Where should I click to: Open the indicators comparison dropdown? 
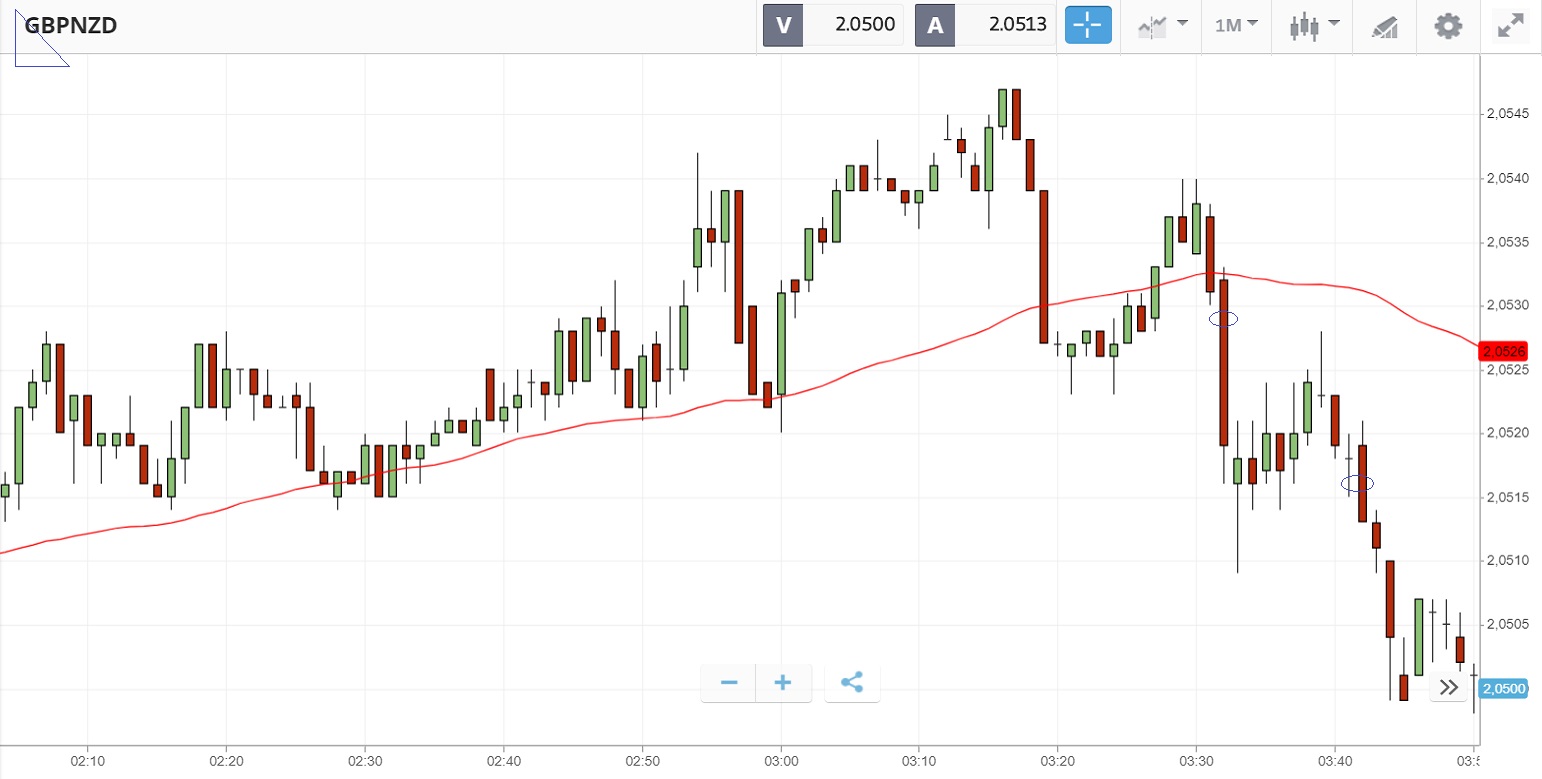click(x=1163, y=25)
